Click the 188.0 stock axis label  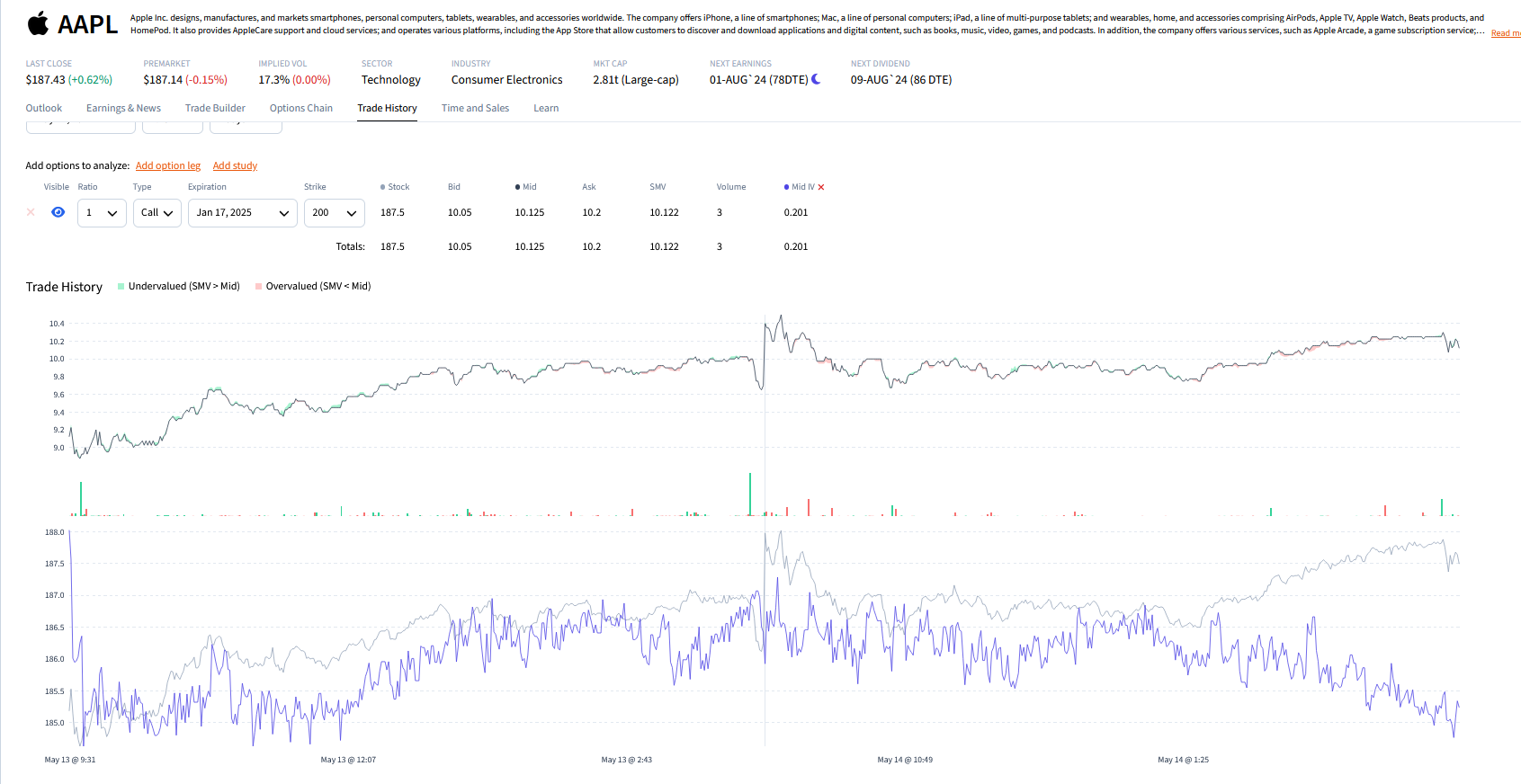[x=55, y=532]
